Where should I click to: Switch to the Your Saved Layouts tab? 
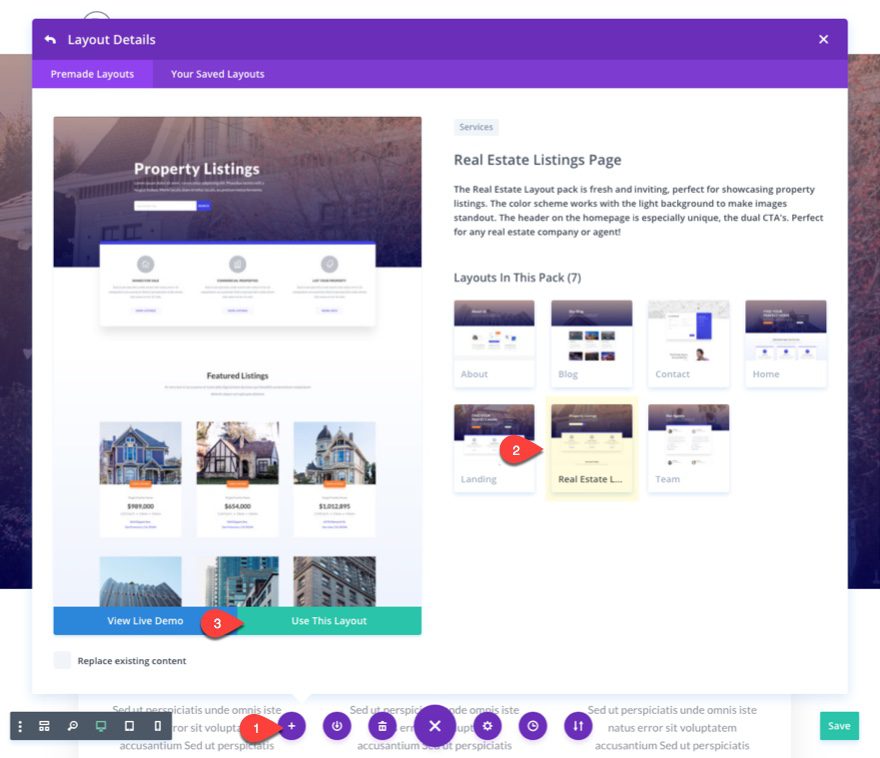tap(216, 74)
